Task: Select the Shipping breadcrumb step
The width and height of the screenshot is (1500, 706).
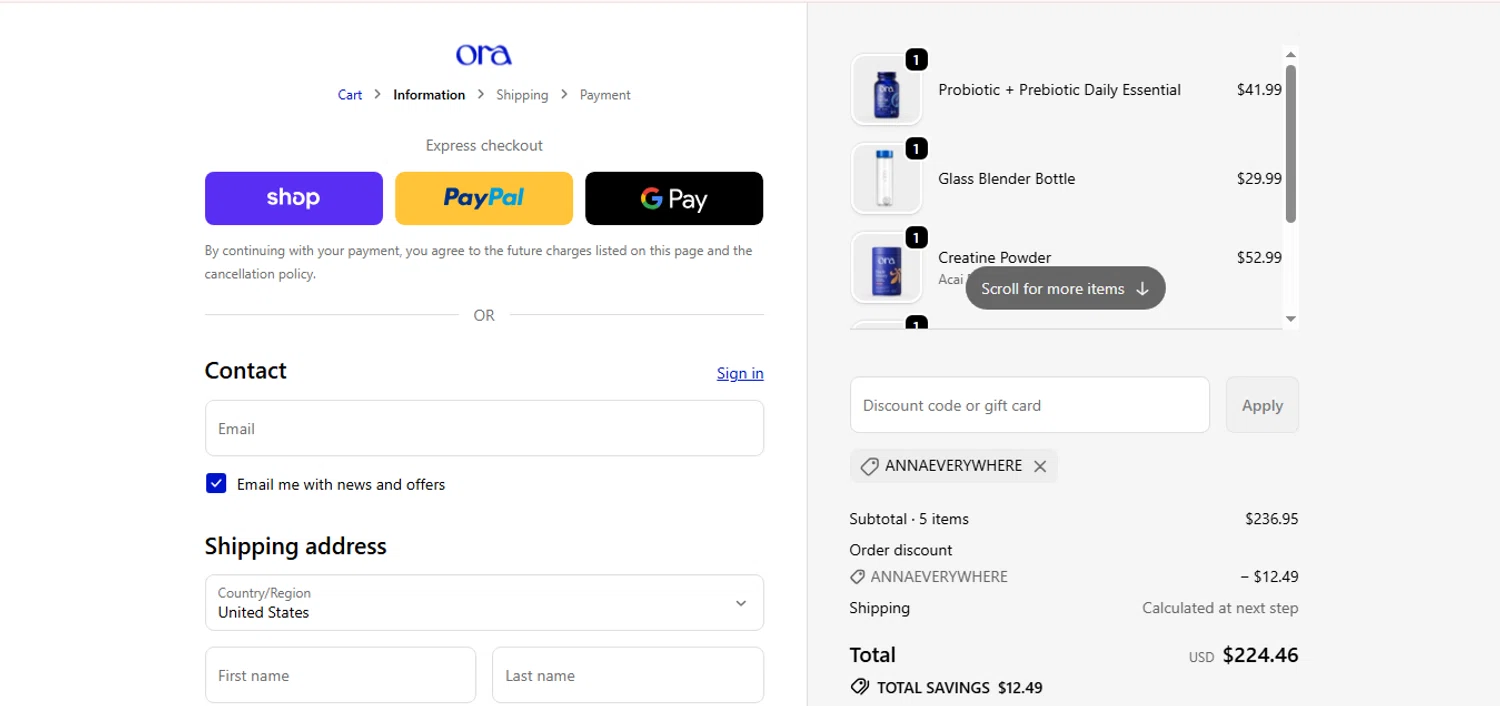Action: pos(522,95)
